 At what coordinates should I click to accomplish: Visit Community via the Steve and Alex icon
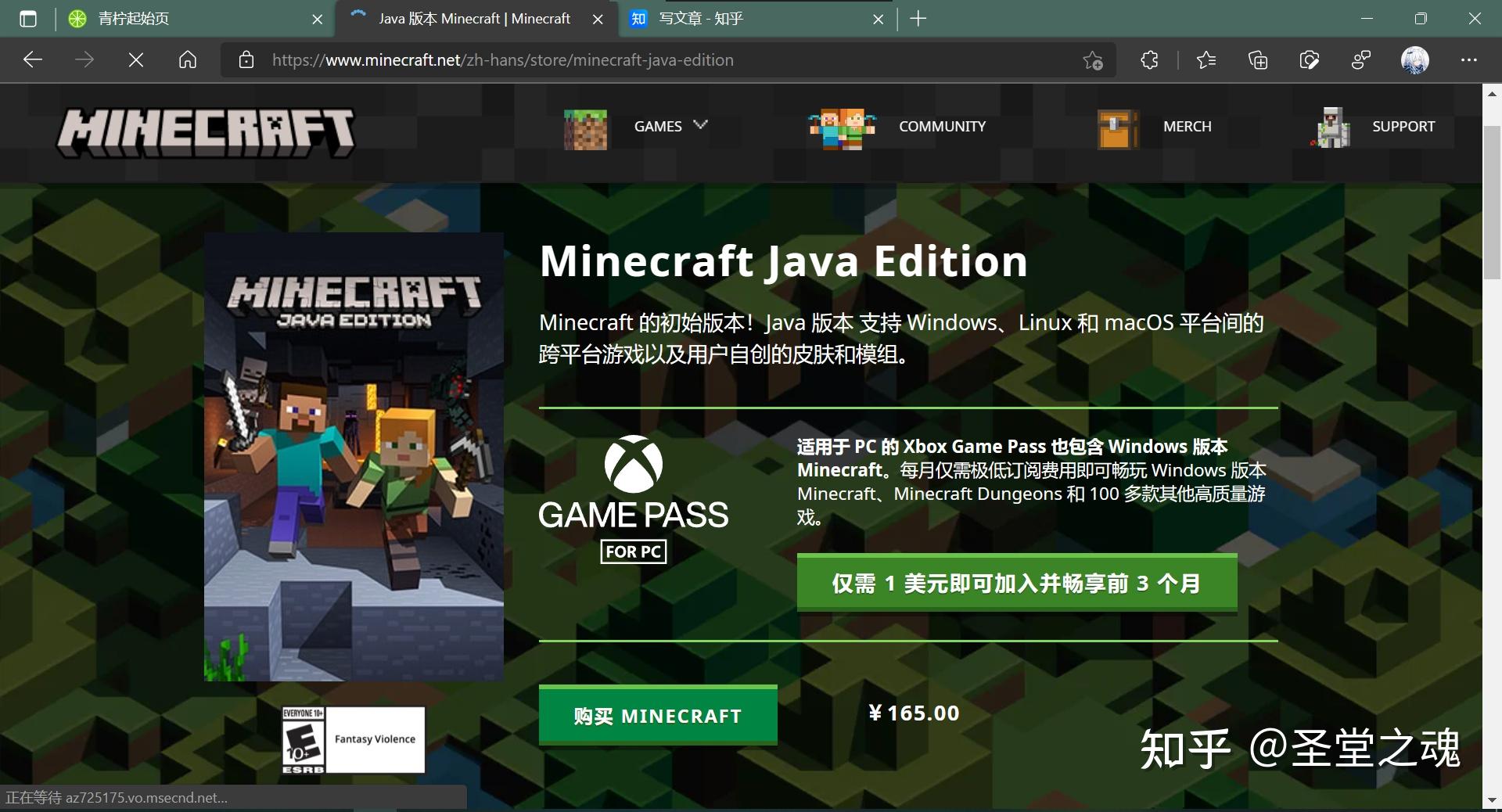(x=841, y=128)
